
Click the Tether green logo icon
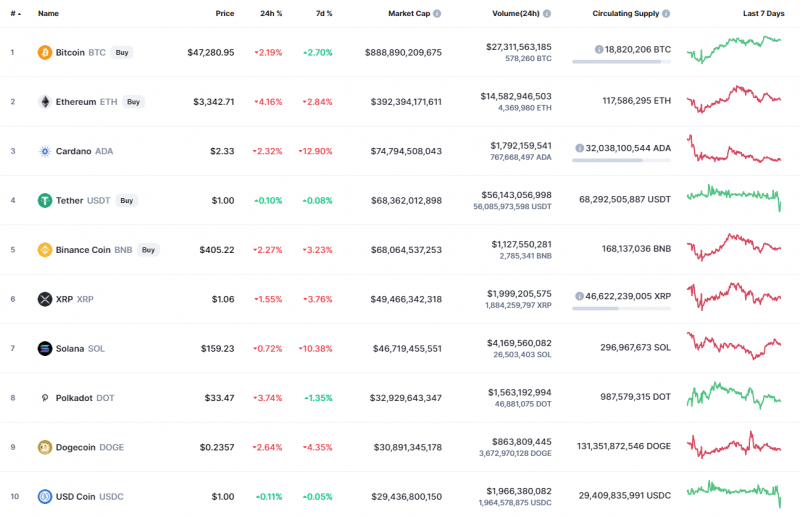pos(44,200)
